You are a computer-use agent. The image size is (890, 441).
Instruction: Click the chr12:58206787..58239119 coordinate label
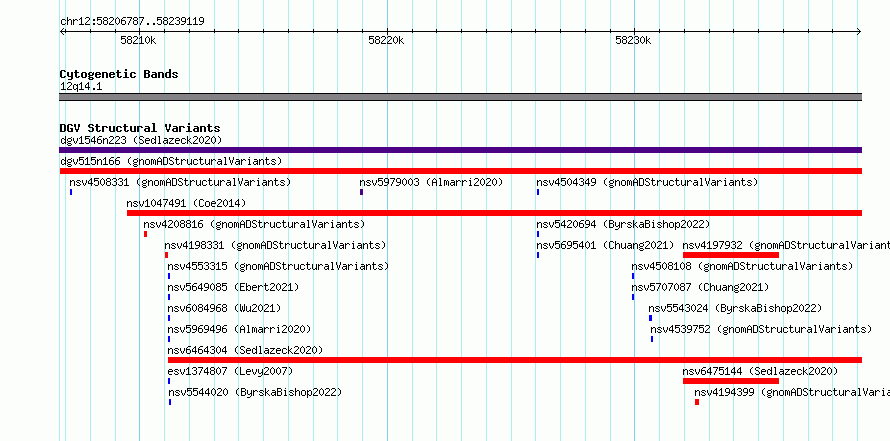tap(132, 22)
